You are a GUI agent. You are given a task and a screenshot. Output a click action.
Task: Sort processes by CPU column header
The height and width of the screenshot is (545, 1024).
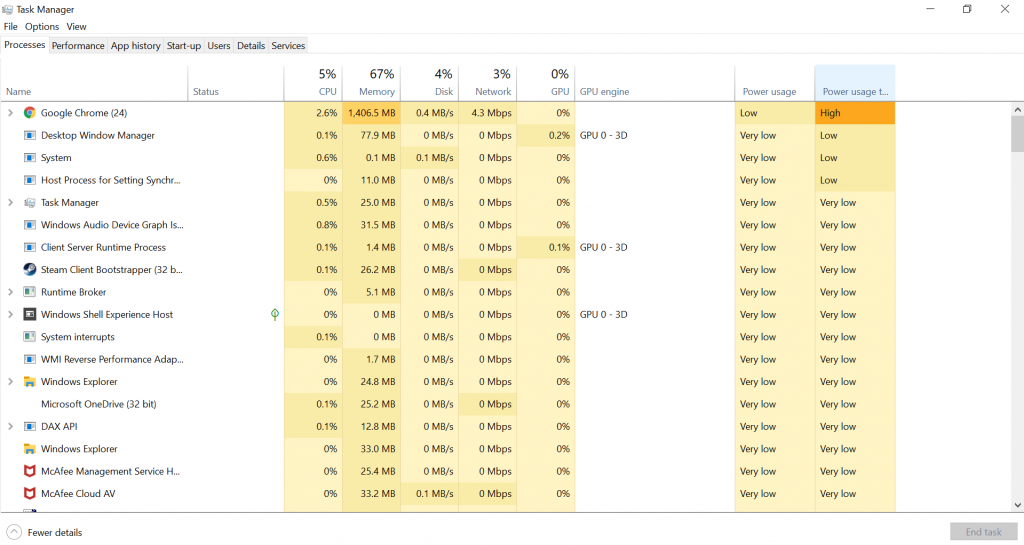tap(313, 83)
